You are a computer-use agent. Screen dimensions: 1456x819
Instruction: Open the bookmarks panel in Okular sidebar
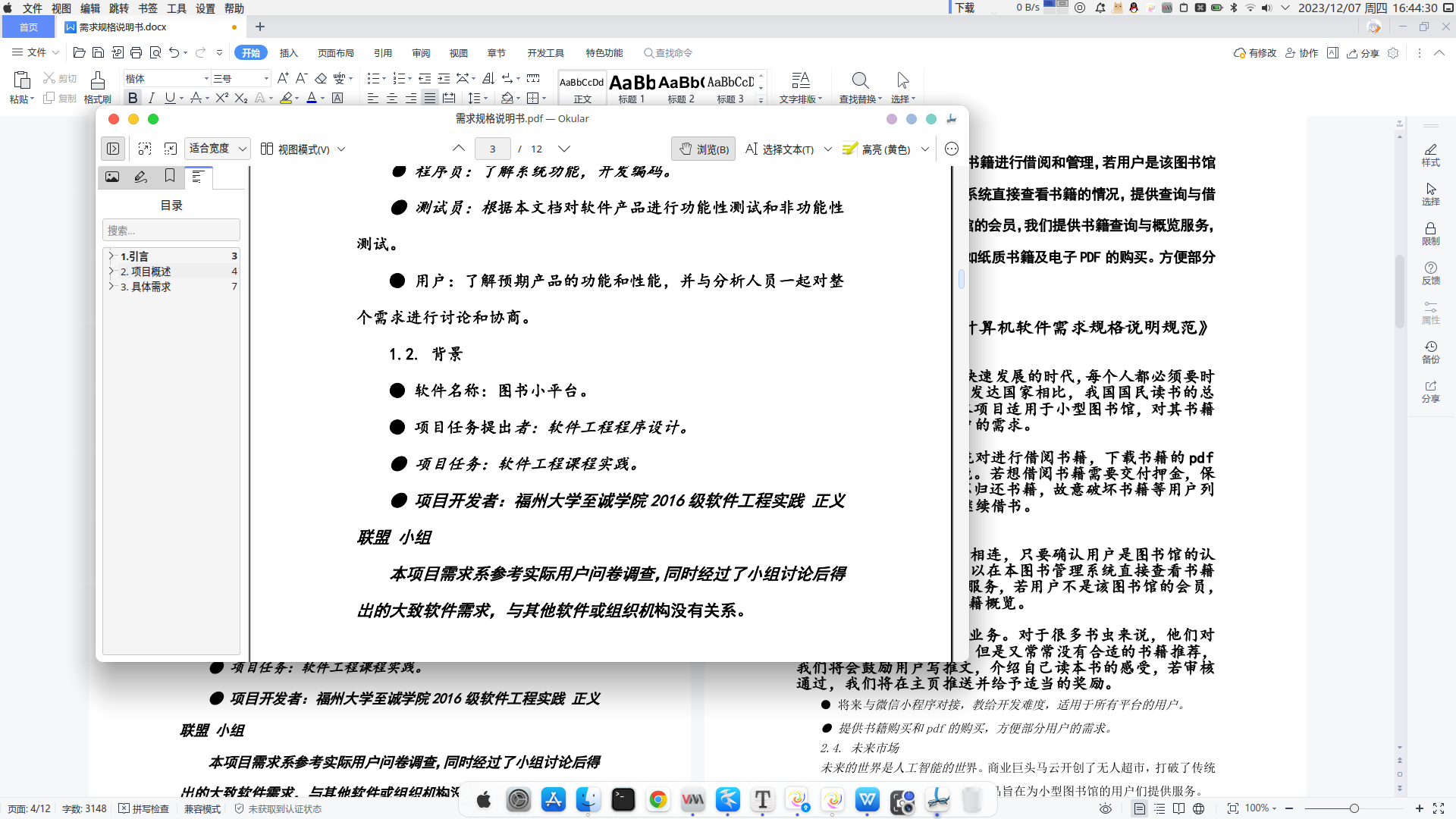[170, 177]
